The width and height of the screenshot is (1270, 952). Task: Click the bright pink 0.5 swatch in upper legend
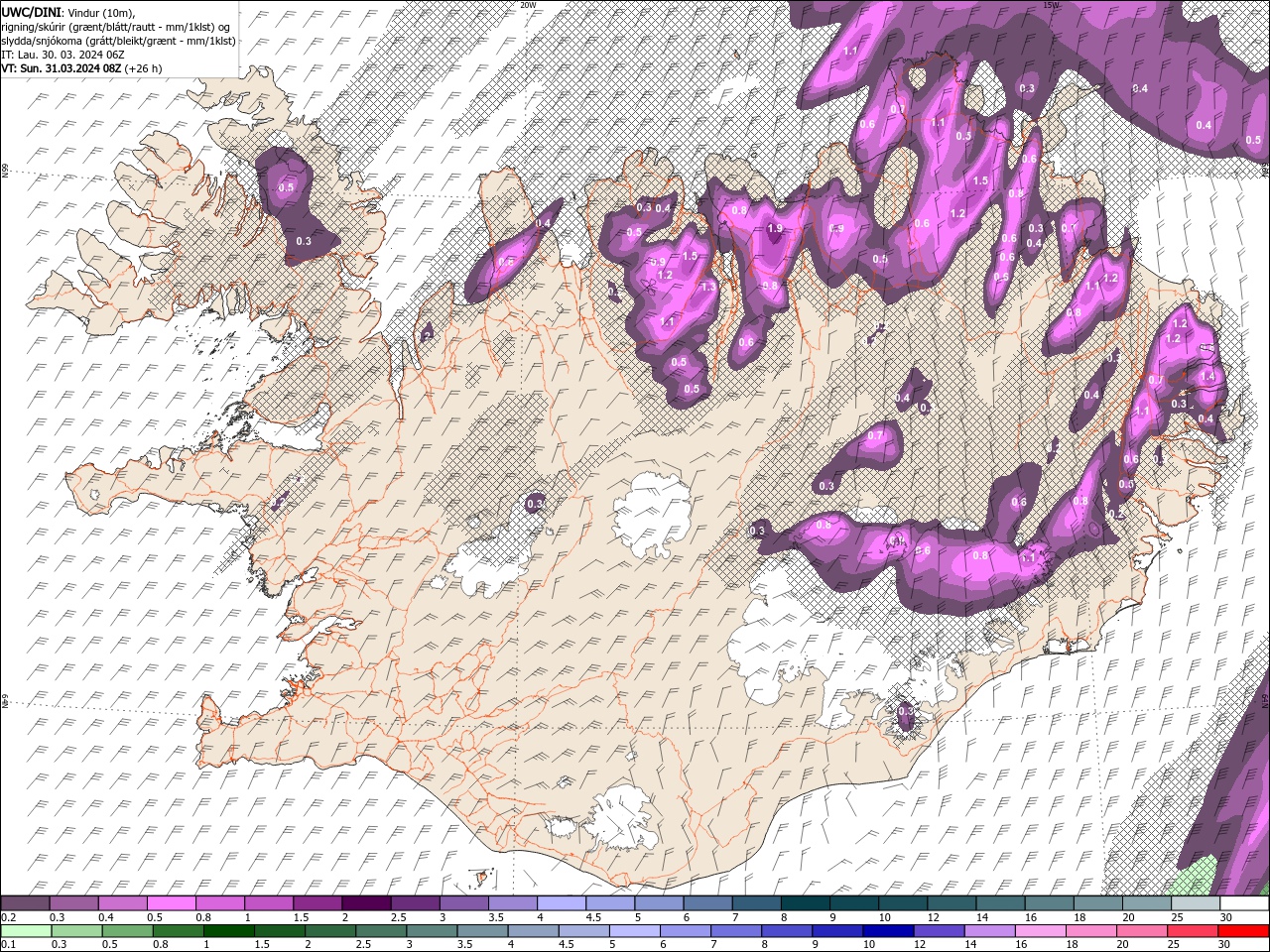click(171, 903)
